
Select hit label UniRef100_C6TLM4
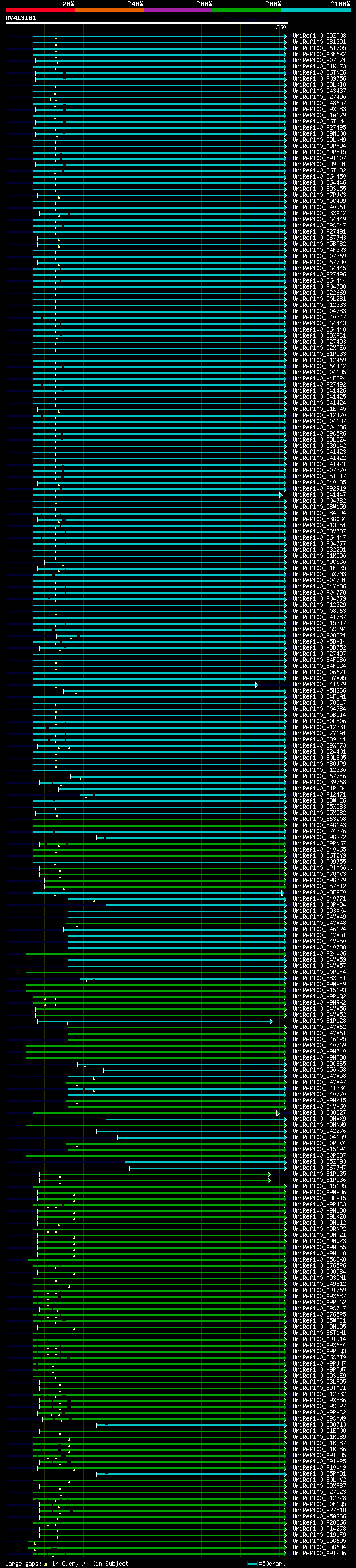coord(319,122)
